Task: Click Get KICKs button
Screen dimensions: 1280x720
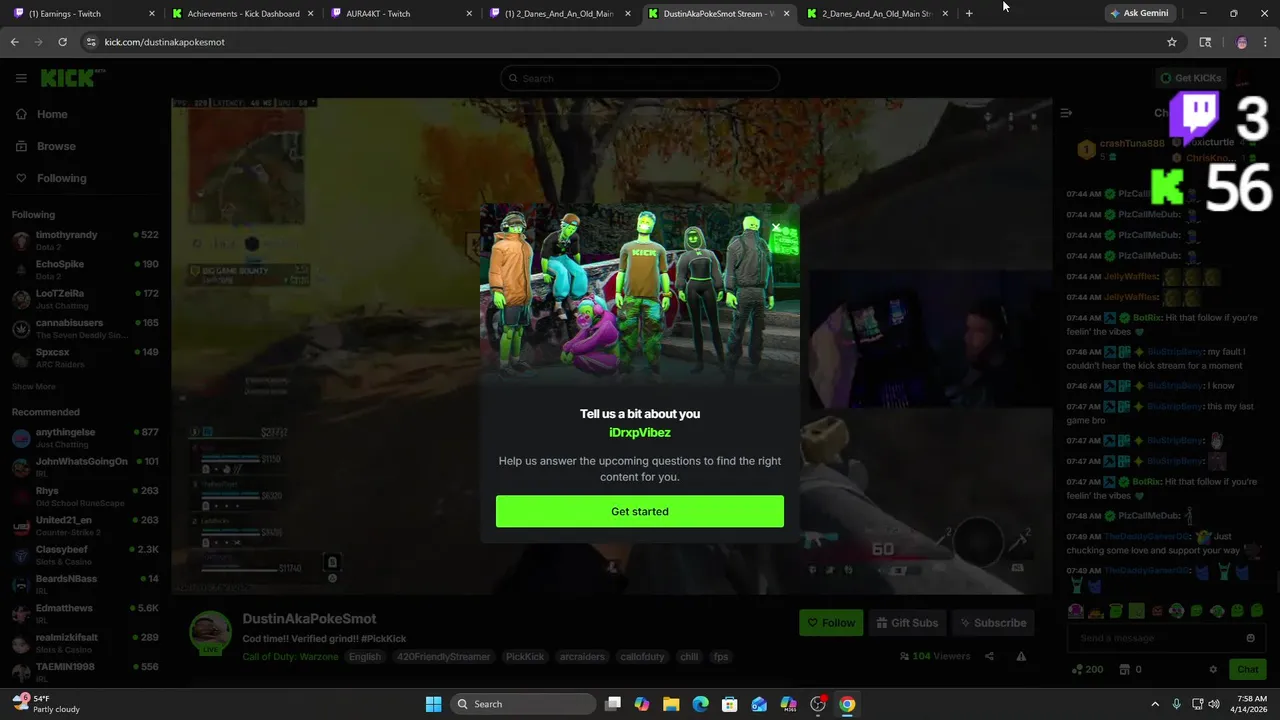Action: point(1191,78)
